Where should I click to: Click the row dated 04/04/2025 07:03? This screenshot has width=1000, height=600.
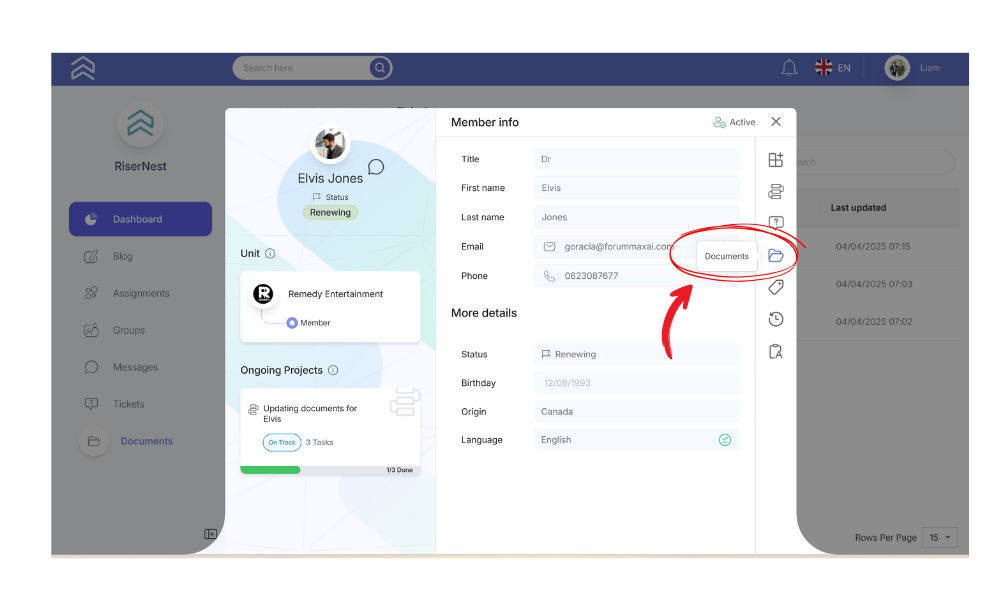[x=874, y=284]
